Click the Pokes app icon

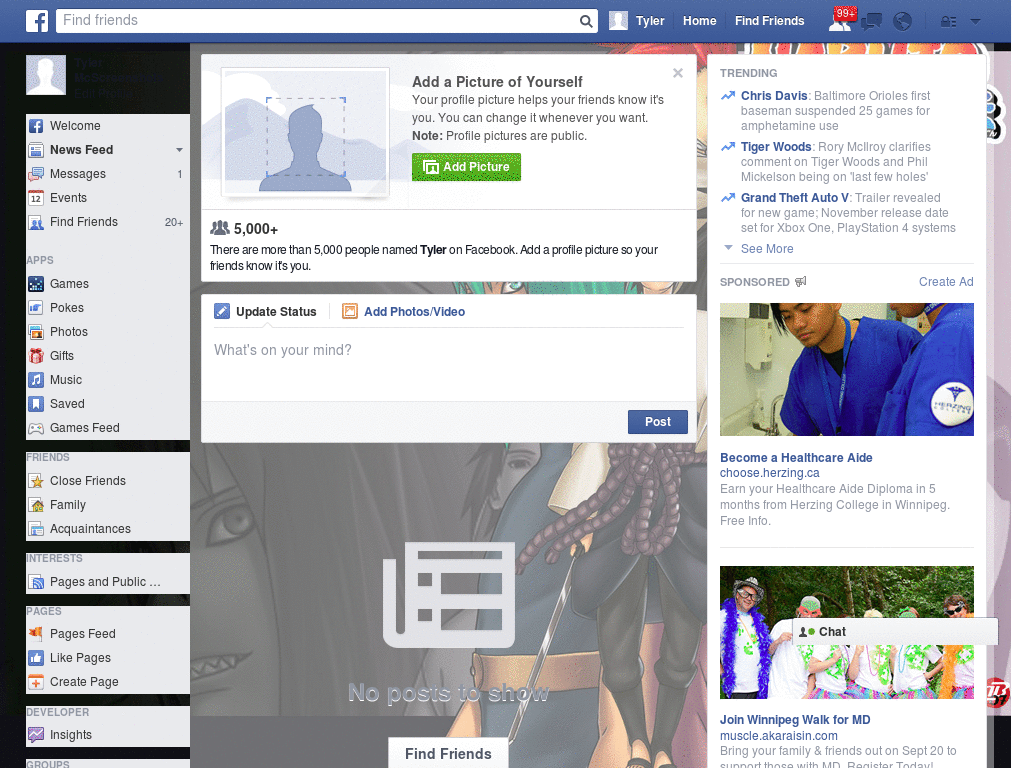pos(36,308)
